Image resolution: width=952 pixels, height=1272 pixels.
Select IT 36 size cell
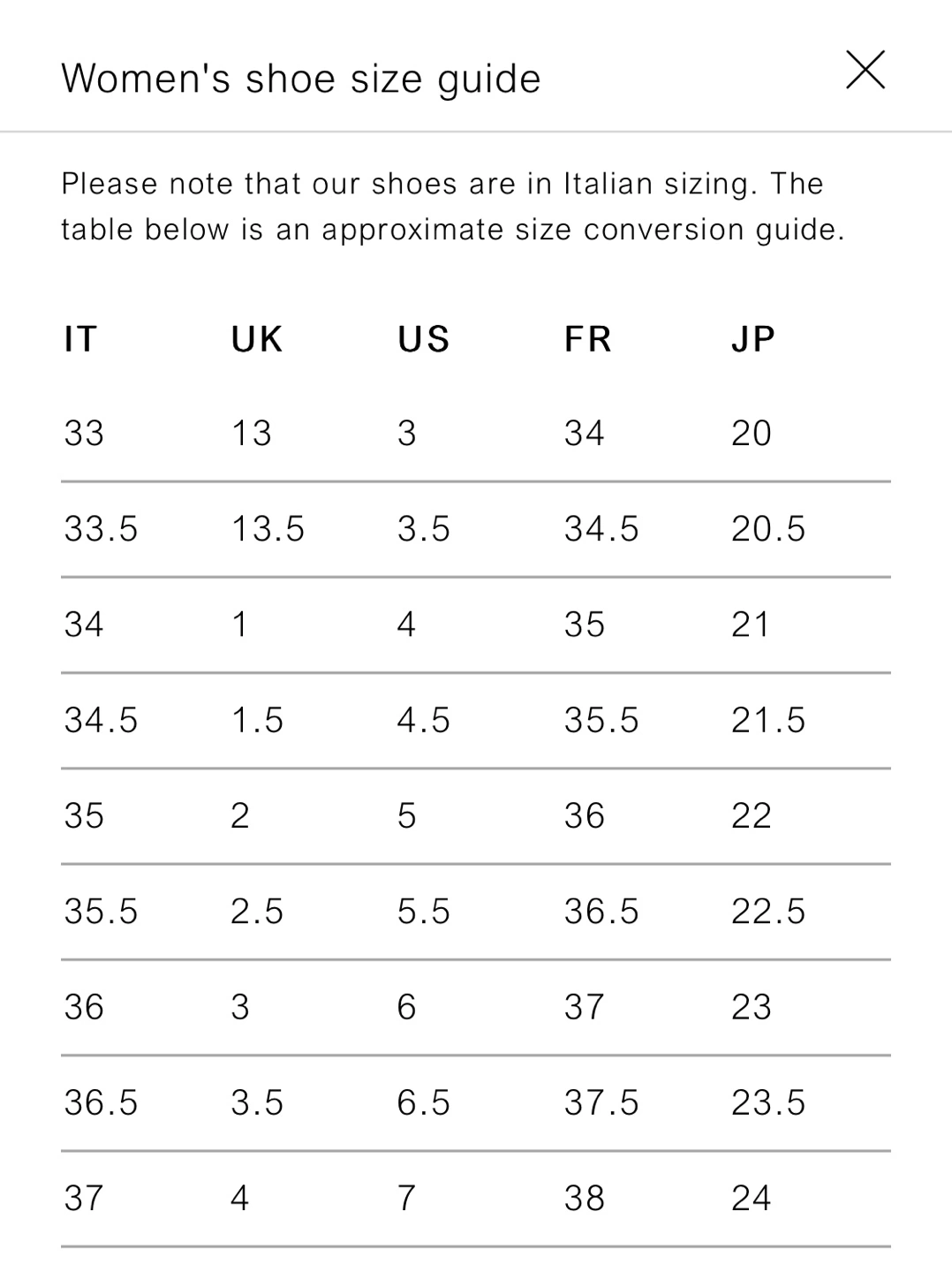84,1007
